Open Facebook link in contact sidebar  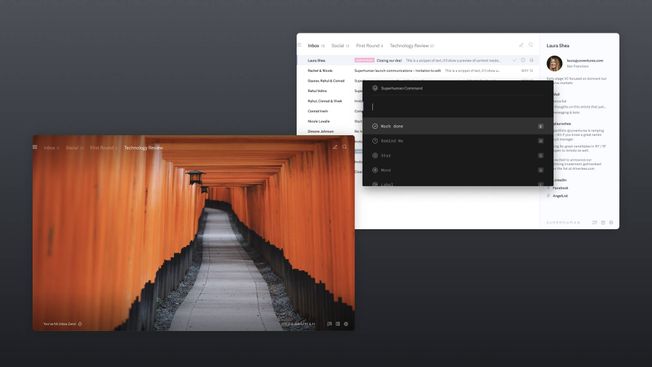[560, 188]
